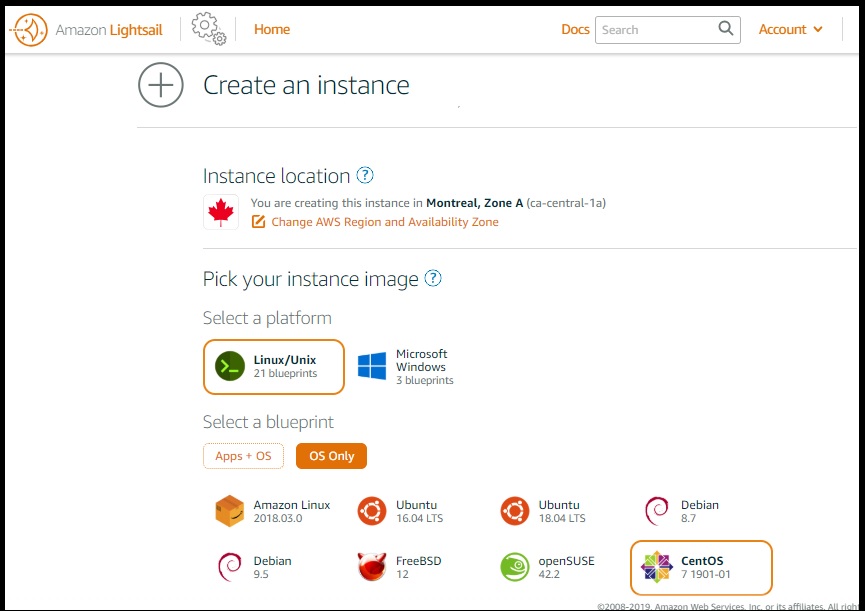Select the Microsoft Windows platform
The image size is (865, 611).
(x=405, y=367)
